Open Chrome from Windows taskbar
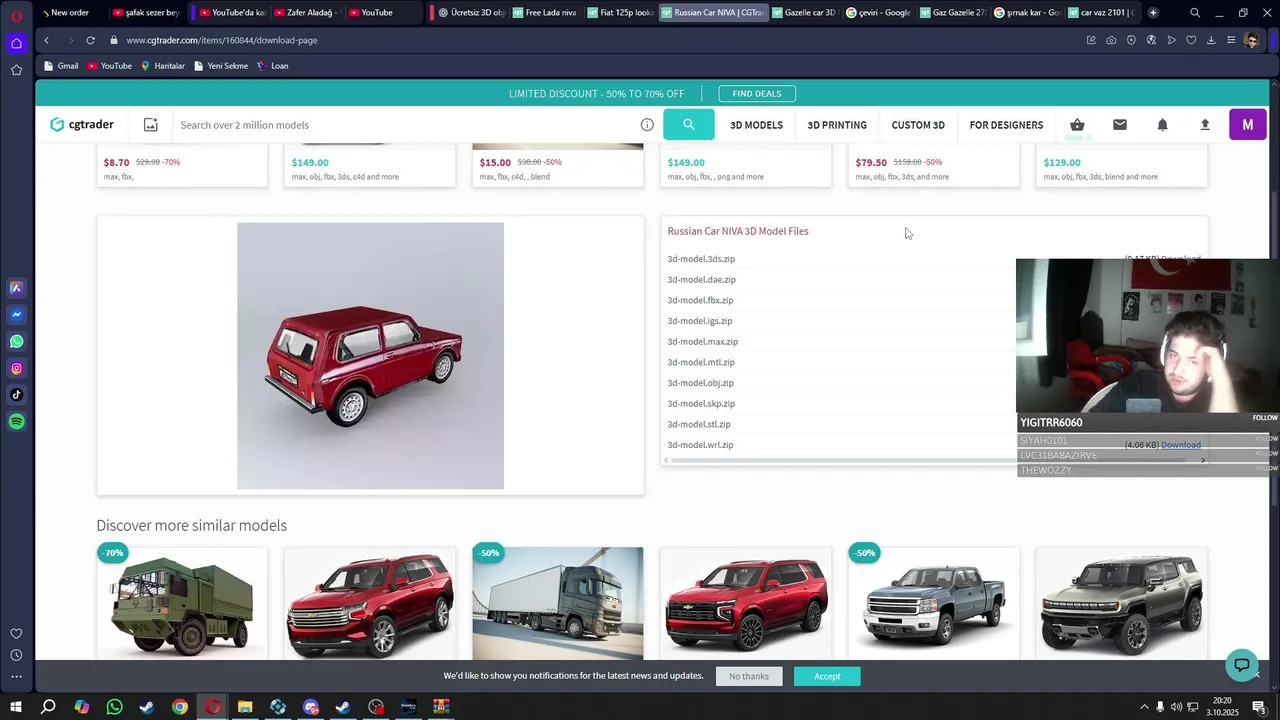 [x=180, y=707]
